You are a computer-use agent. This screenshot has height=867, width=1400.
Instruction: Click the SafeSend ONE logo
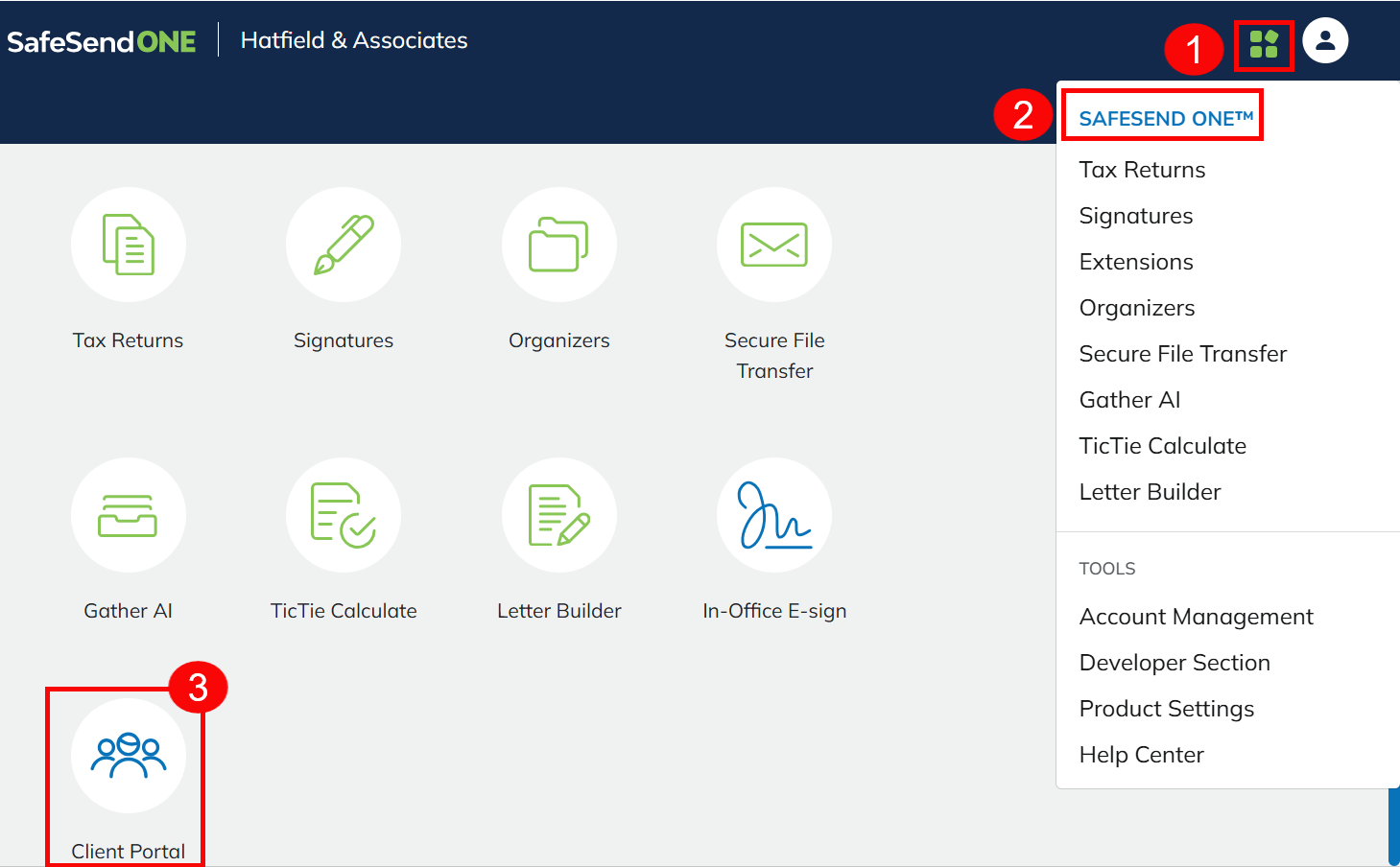102,41
